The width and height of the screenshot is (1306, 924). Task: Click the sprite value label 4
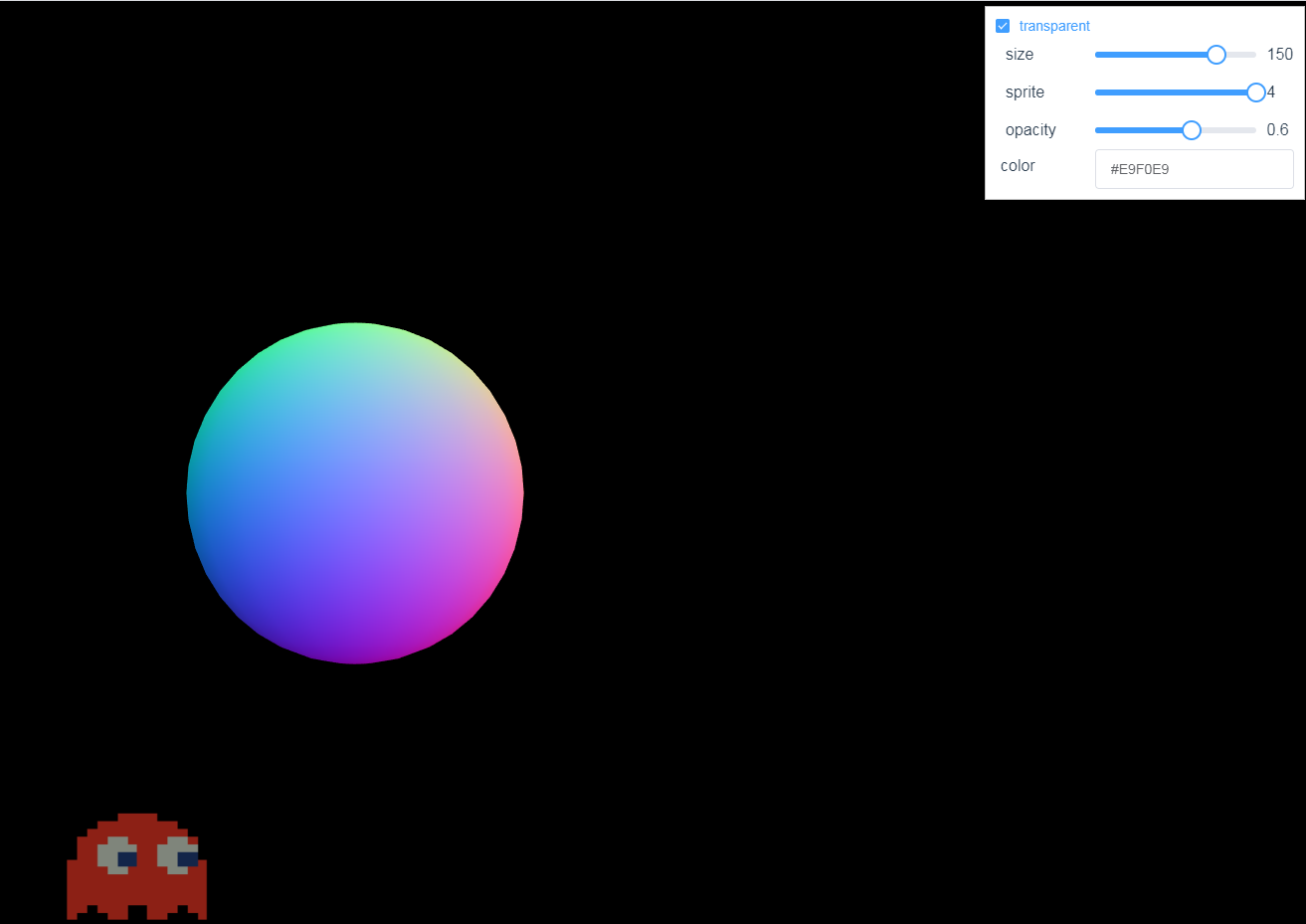[1270, 92]
